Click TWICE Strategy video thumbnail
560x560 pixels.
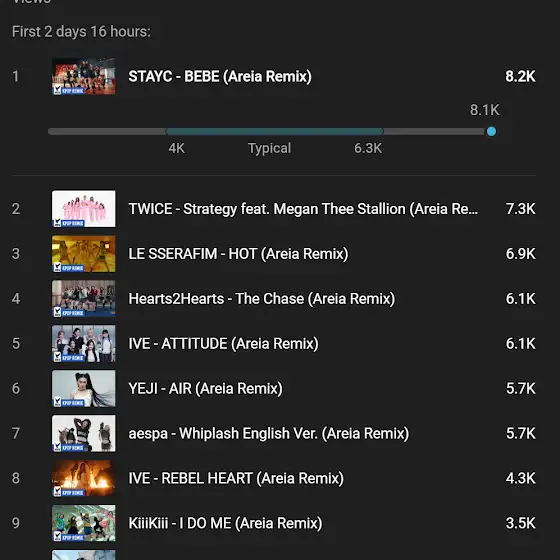(84, 209)
